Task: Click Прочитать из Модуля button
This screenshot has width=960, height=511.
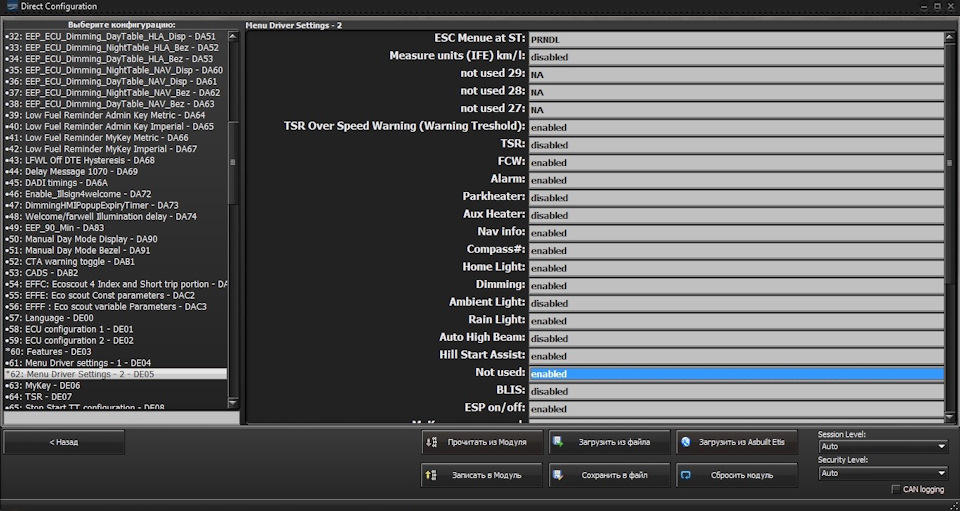Action: (x=482, y=442)
